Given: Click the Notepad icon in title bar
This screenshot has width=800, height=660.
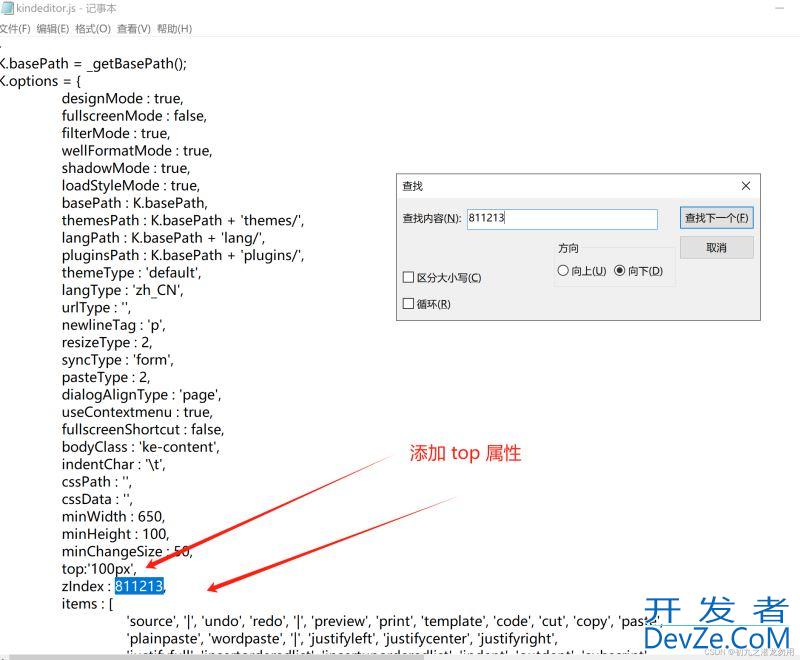Looking at the screenshot, I should [7, 8].
